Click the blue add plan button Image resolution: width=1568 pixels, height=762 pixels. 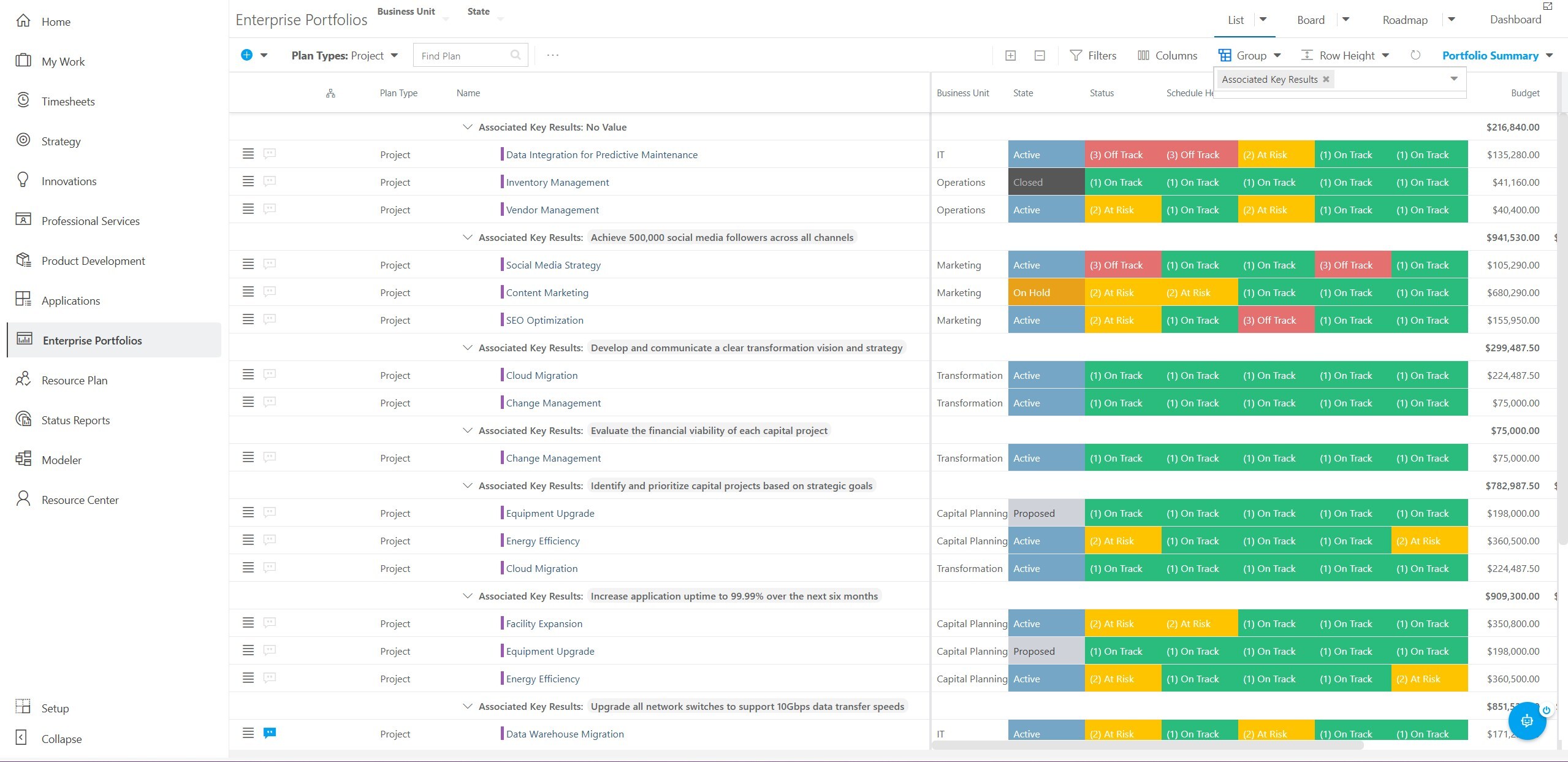pos(246,55)
